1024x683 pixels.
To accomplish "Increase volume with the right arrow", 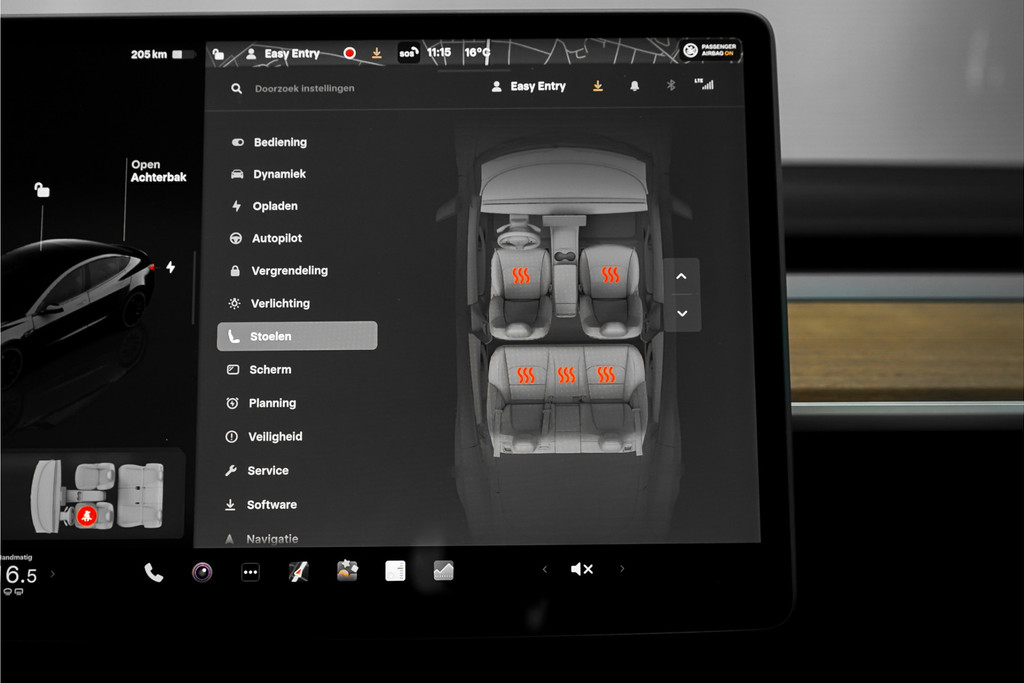I will click(622, 569).
